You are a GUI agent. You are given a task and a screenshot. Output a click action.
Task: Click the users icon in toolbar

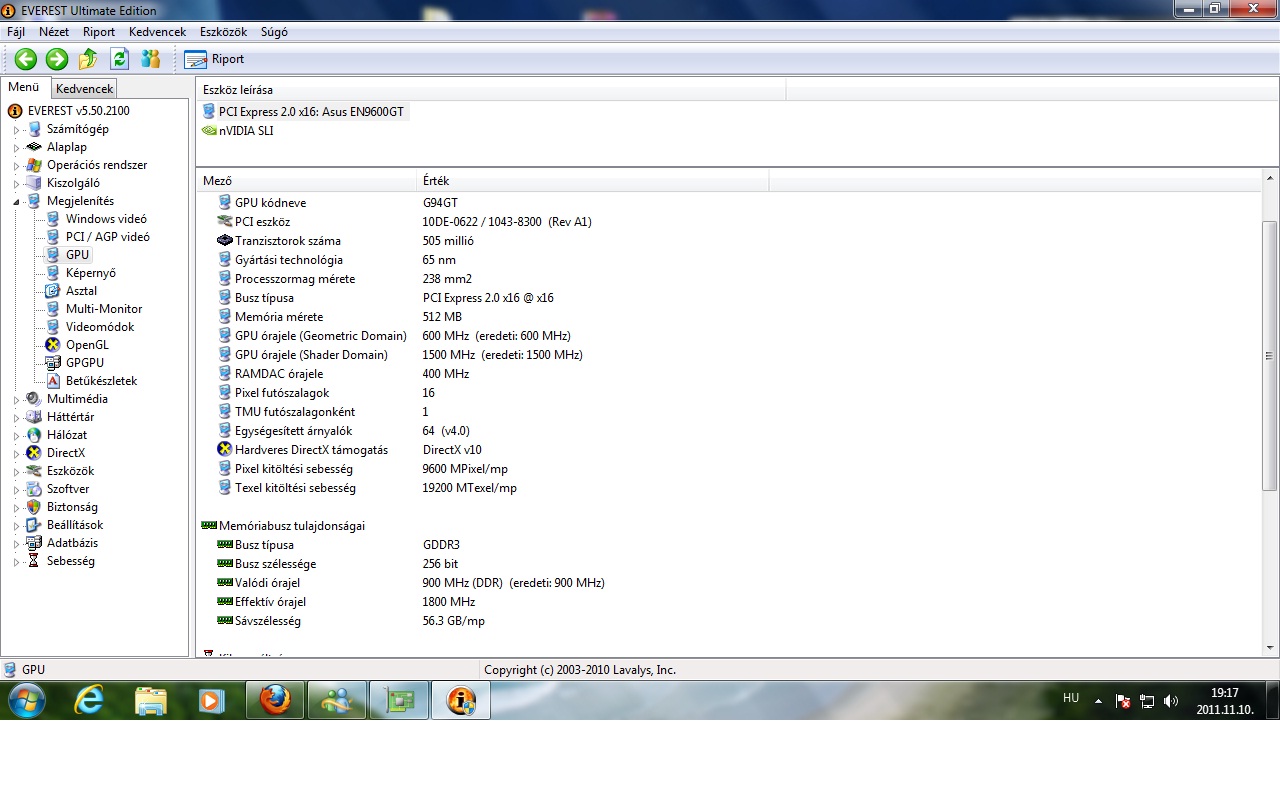point(151,59)
